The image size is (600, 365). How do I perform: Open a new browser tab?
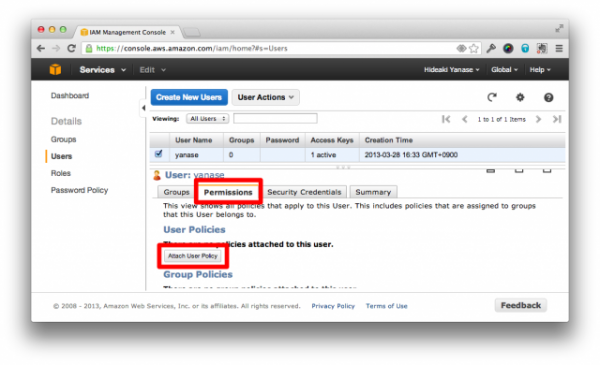click(x=191, y=33)
